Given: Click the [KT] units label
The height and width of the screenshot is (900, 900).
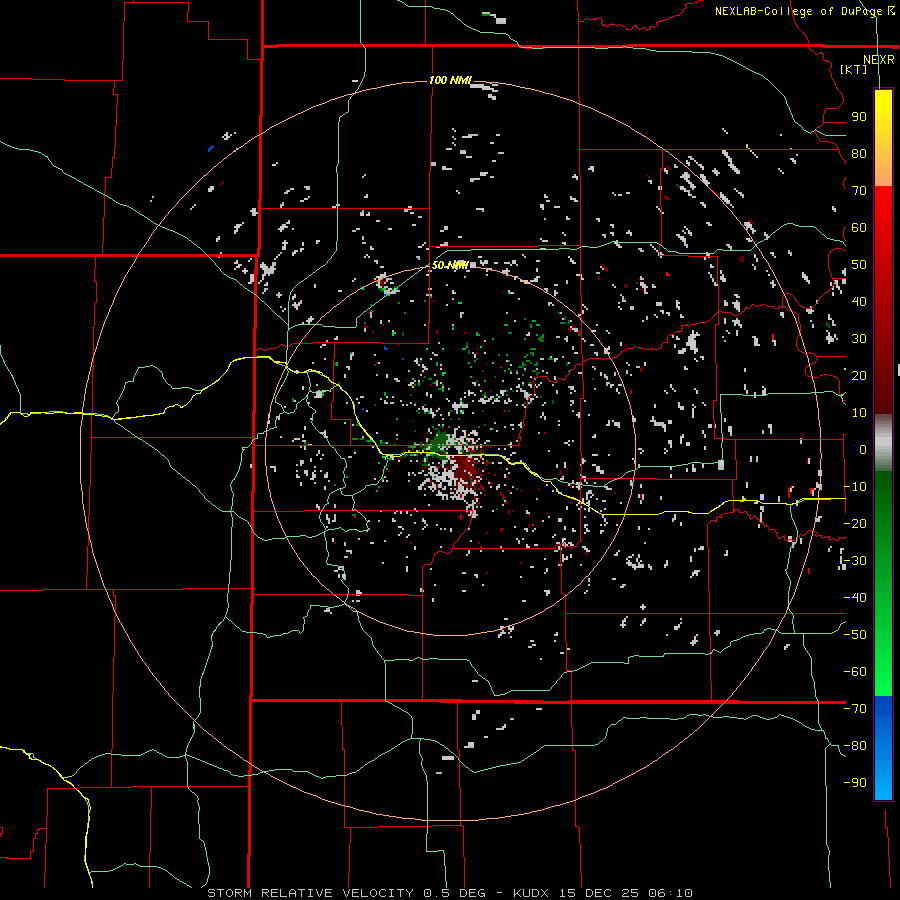Looking at the screenshot, I should [x=853, y=69].
